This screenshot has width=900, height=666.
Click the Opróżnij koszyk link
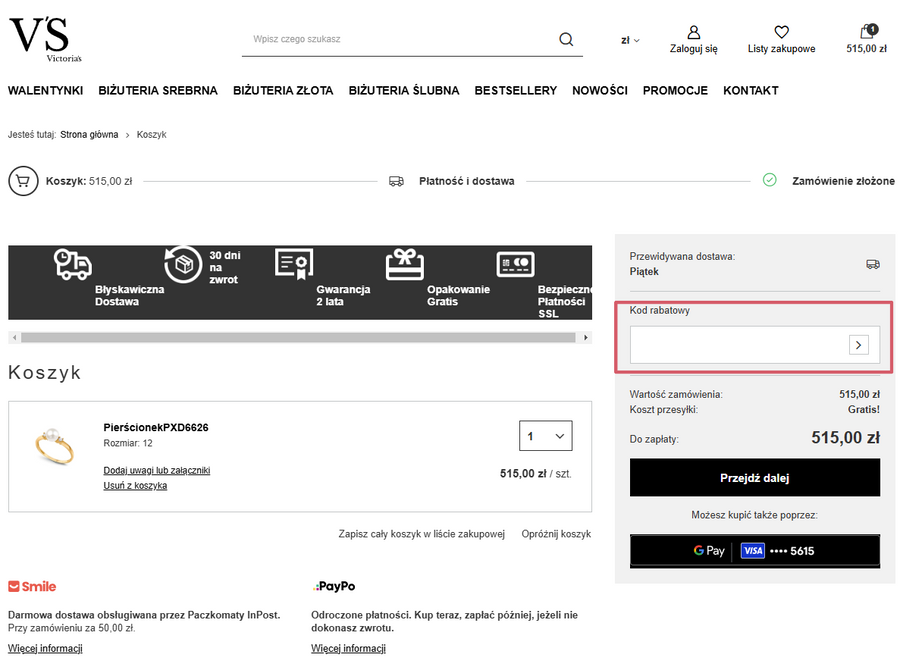point(556,534)
